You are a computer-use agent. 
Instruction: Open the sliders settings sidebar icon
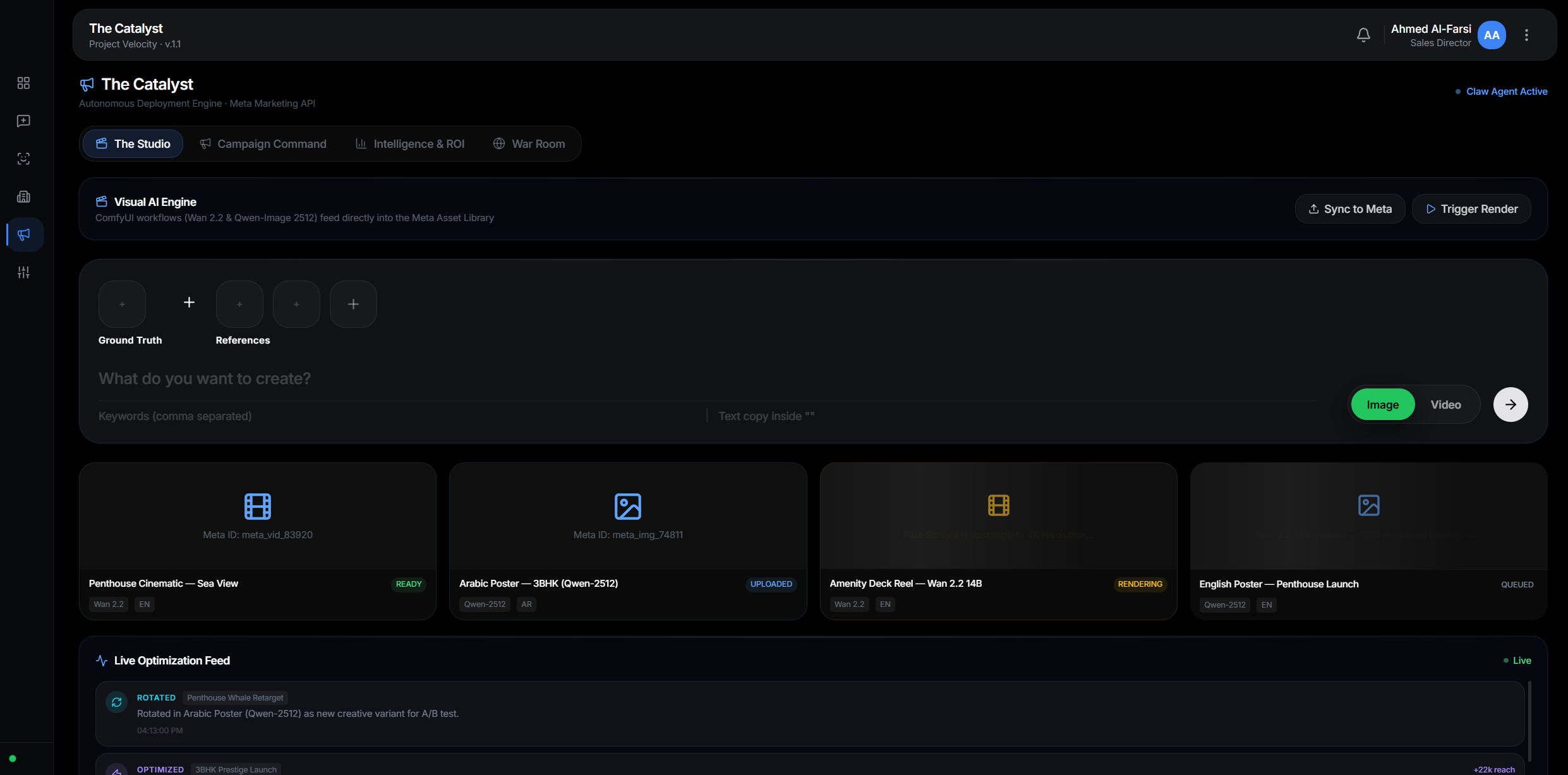pyautogui.click(x=23, y=272)
